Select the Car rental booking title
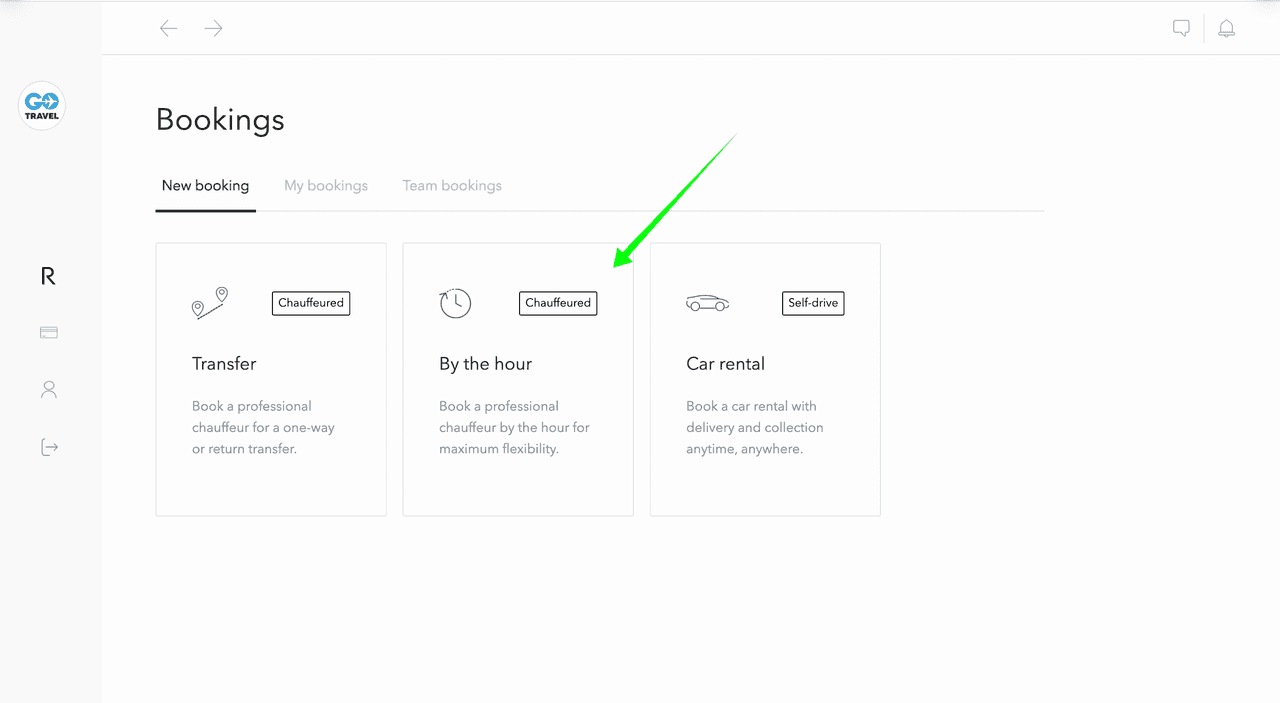 coord(725,364)
